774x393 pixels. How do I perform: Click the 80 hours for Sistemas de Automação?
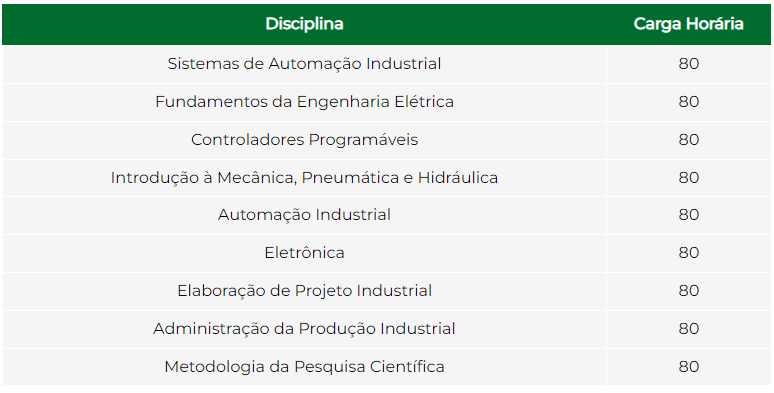(x=689, y=64)
